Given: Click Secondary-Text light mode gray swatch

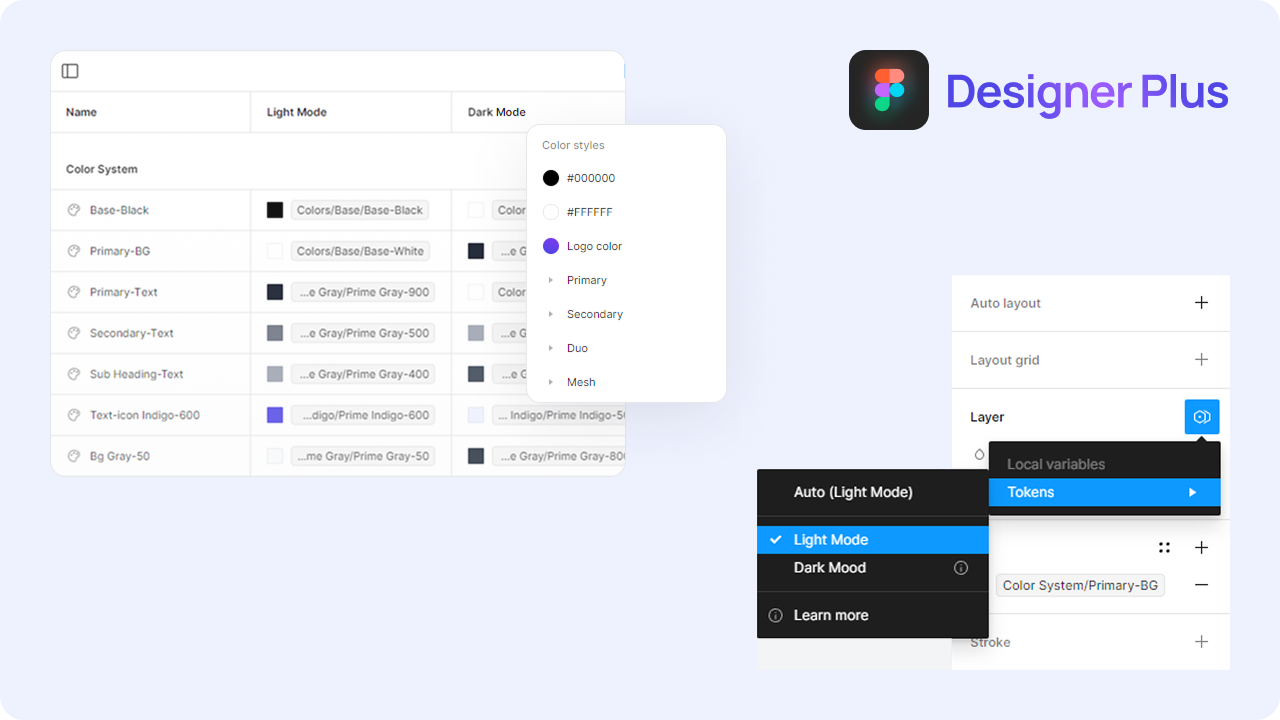Looking at the screenshot, I should coord(275,333).
